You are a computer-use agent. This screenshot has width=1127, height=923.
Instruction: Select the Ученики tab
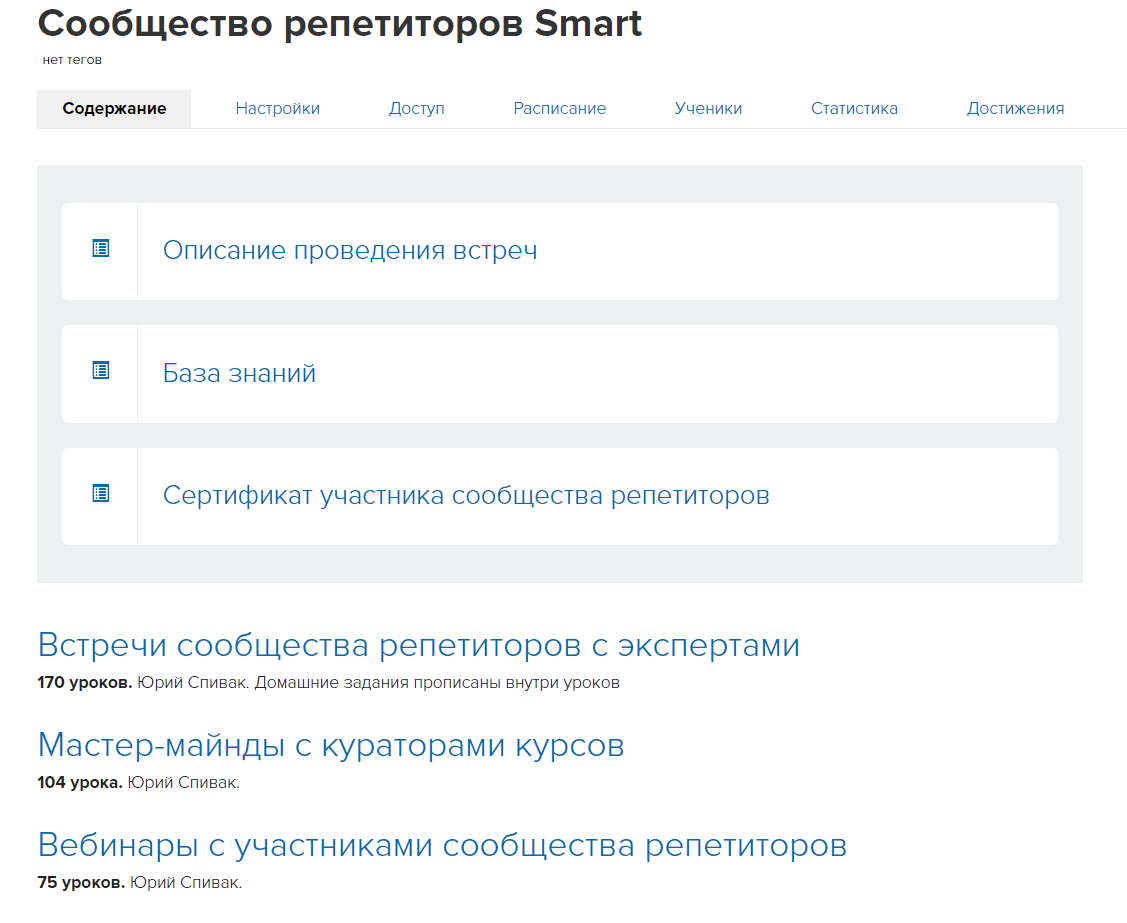click(708, 109)
